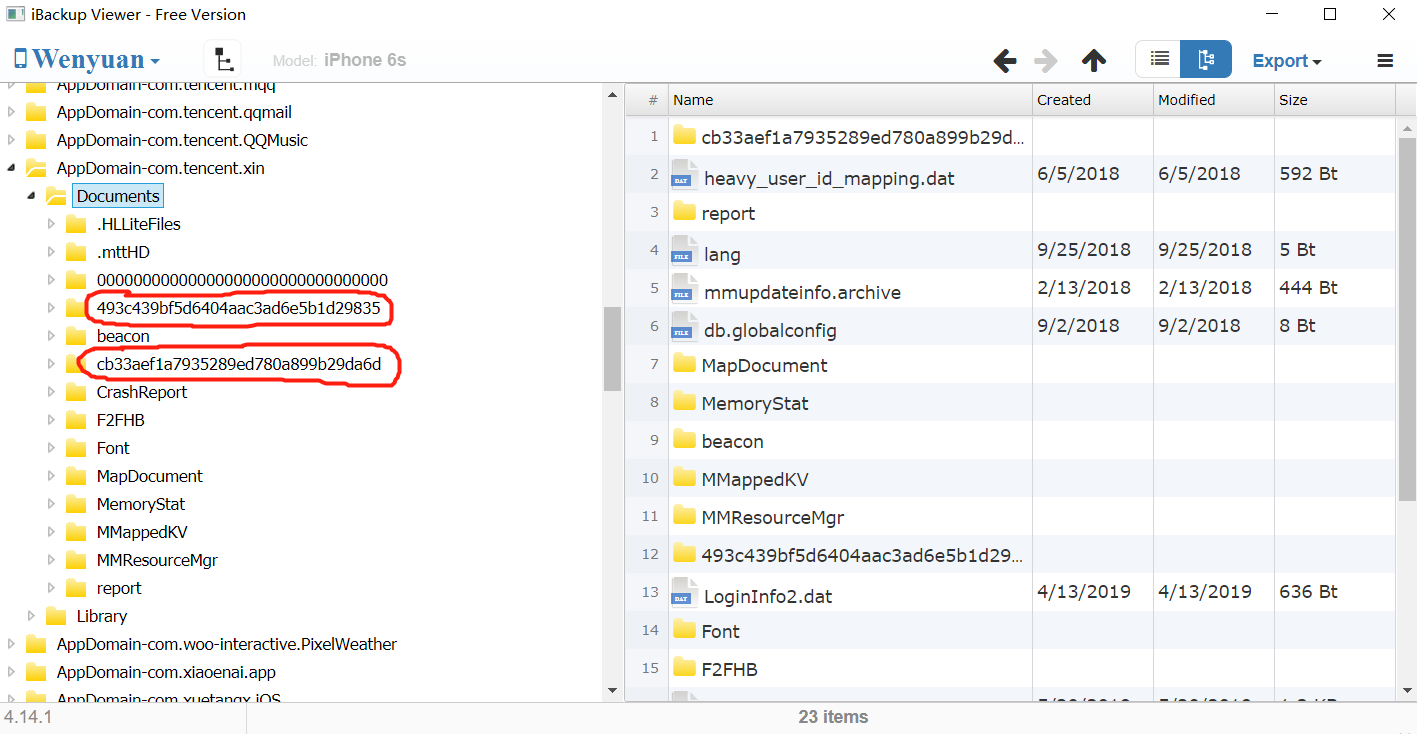Expand the Library folder node
The height and width of the screenshot is (734, 1417).
pos(32,616)
